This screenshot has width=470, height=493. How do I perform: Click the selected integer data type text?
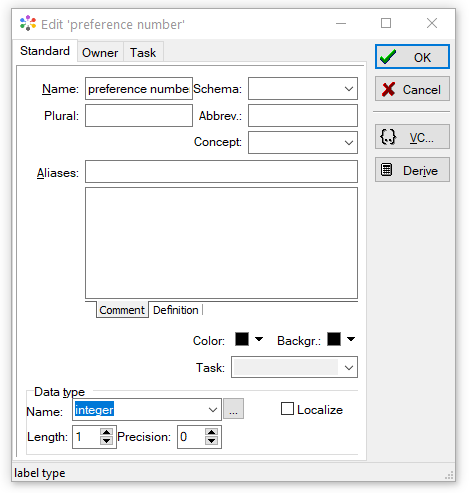94,409
